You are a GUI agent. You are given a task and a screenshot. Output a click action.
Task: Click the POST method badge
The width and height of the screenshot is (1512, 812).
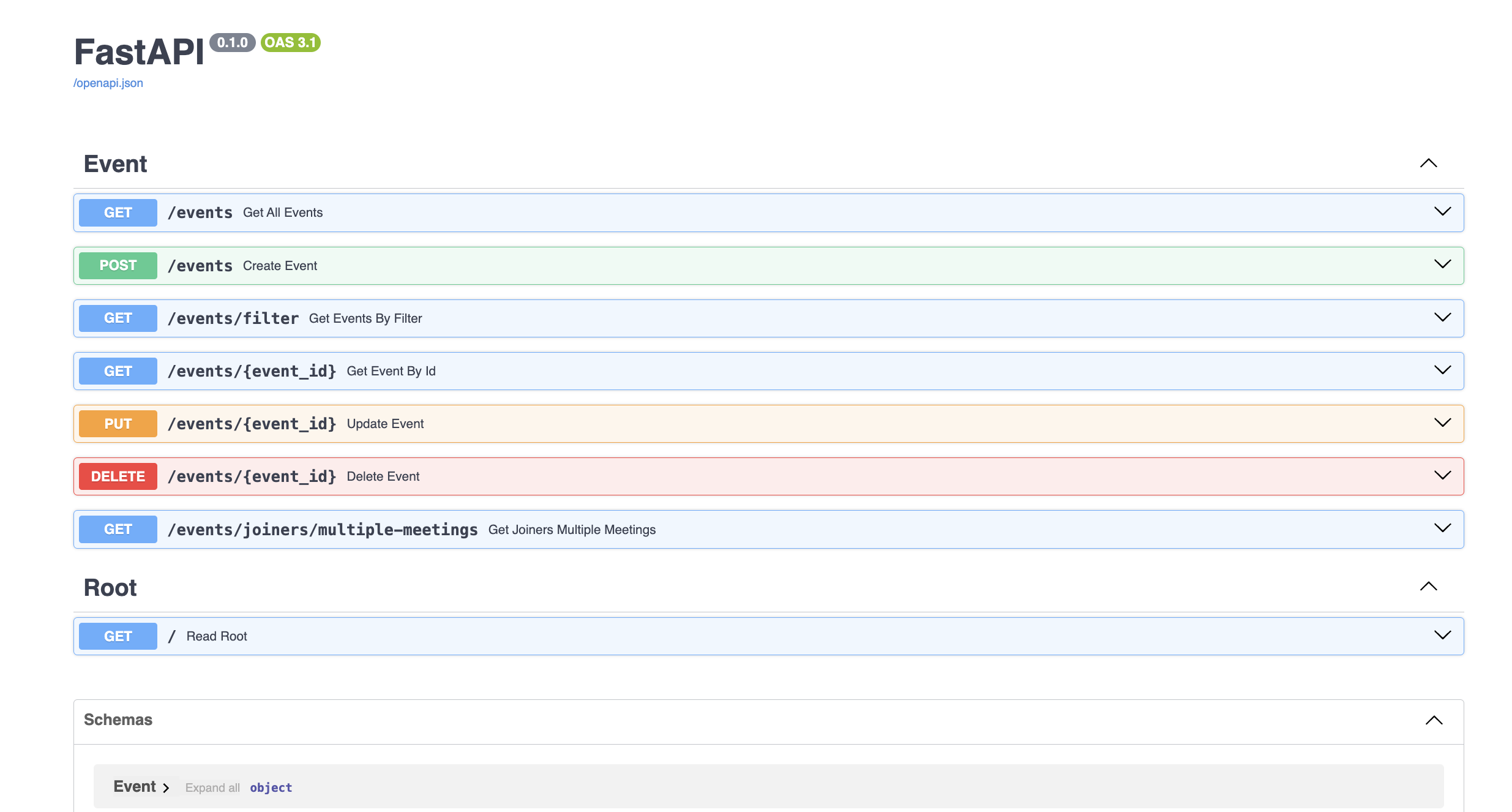(118, 266)
